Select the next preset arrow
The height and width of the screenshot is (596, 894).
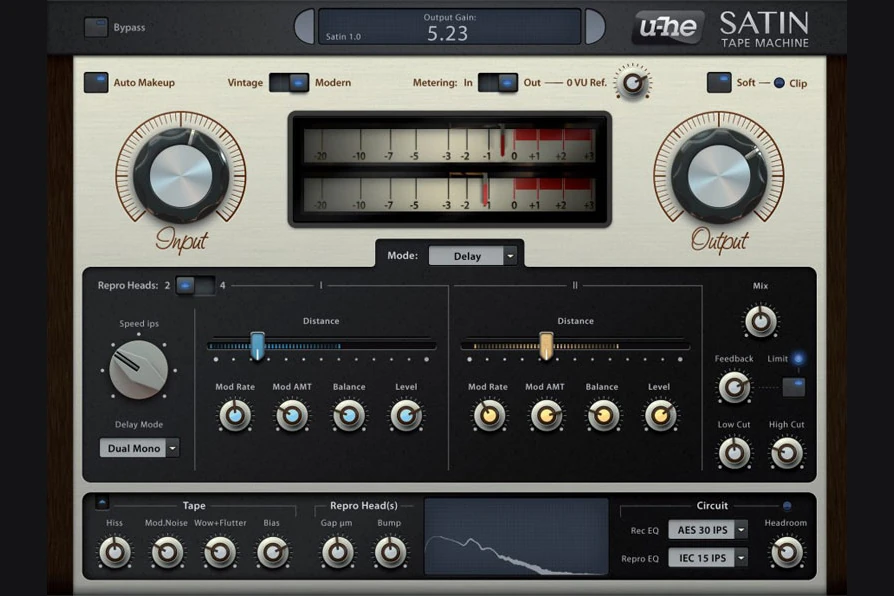coord(595,26)
